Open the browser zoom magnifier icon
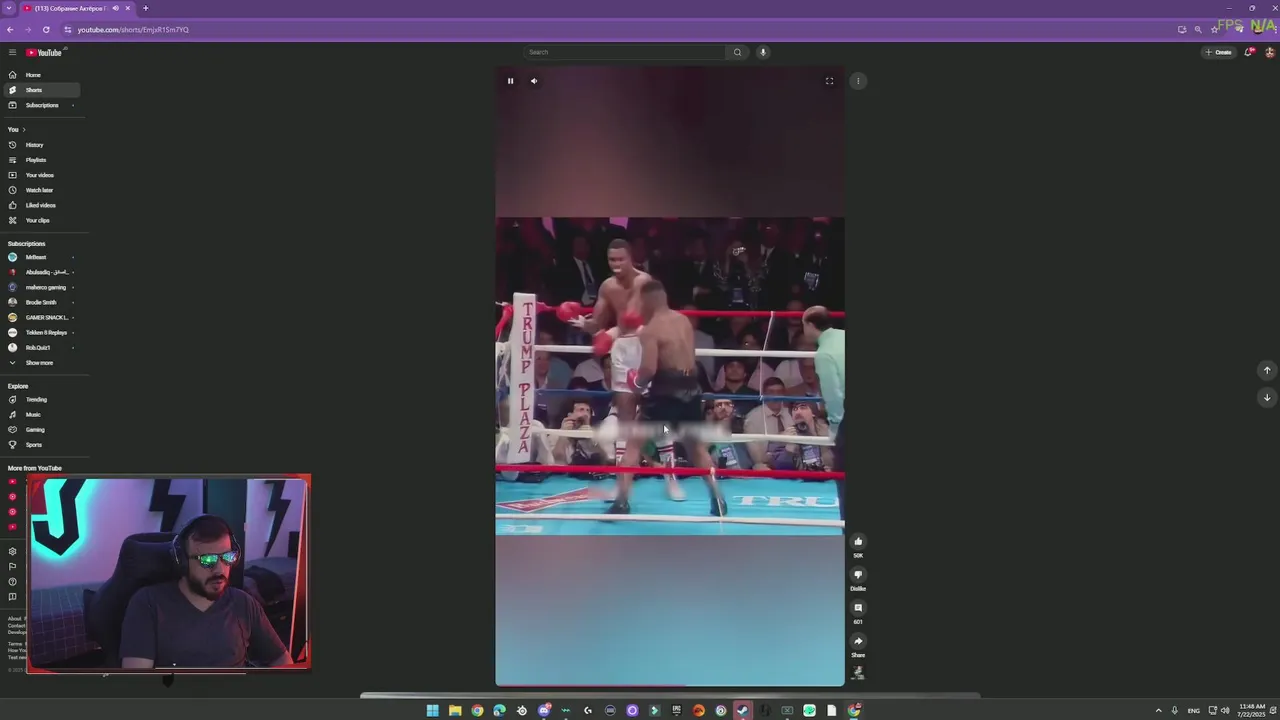Screen dimensions: 1280x720 pos(1198,29)
